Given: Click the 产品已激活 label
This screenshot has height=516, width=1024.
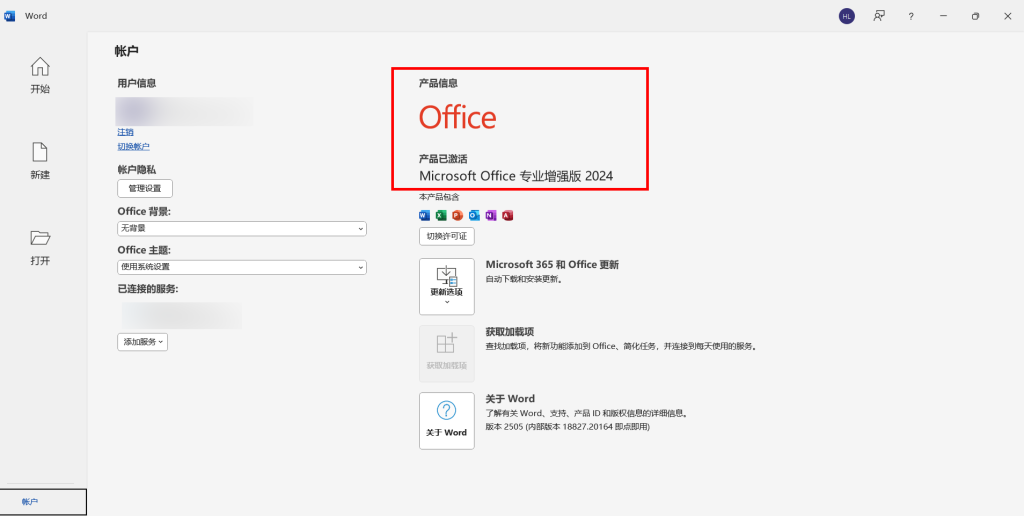Looking at the screenshot, I should 443,159.
